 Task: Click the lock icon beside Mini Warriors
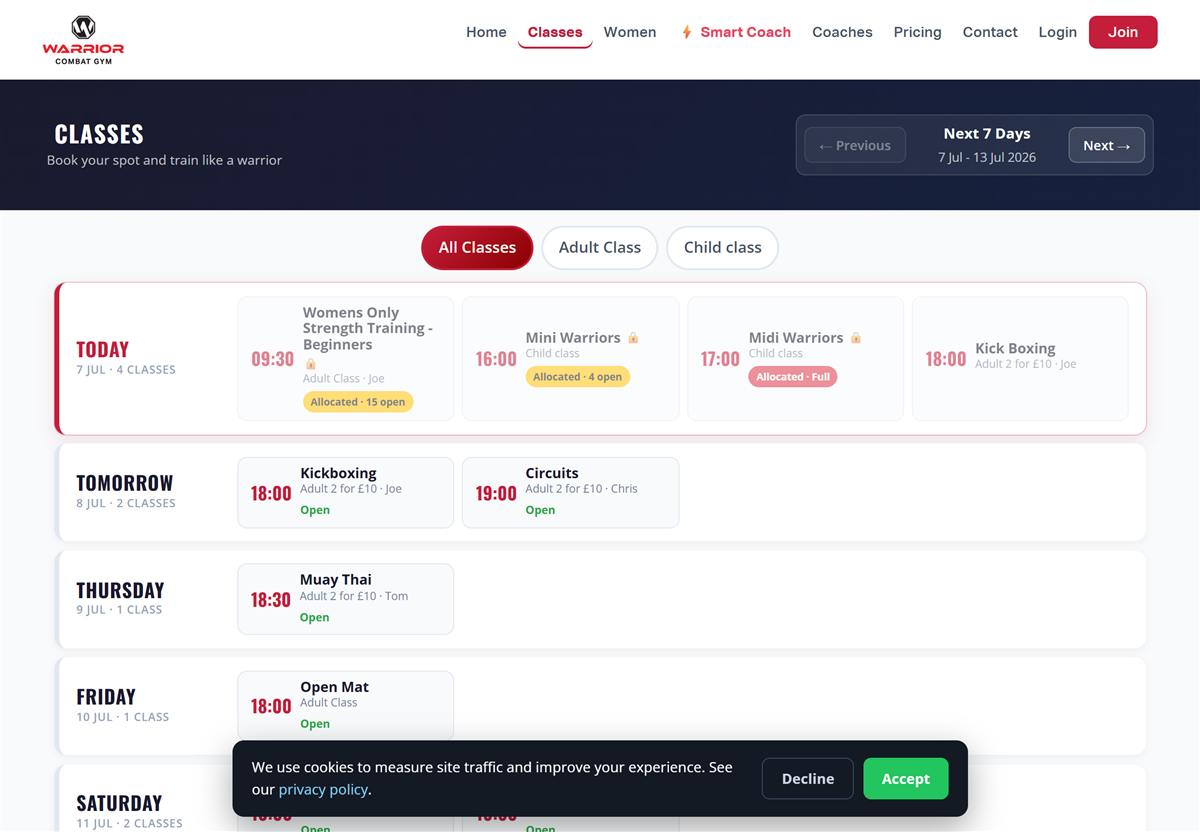pos(633,338)
